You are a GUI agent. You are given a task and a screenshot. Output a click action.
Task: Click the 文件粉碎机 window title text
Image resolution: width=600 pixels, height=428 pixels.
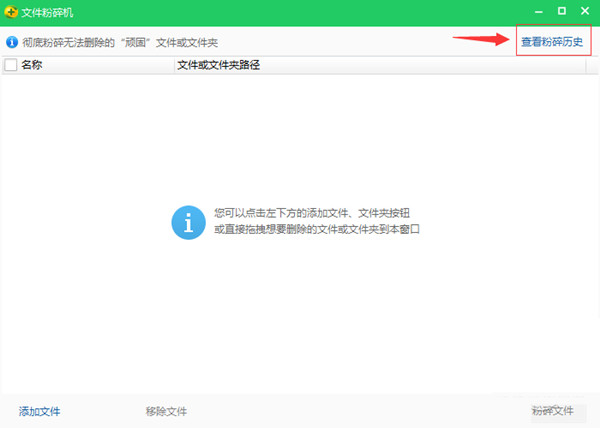click(x=48, y=12)
